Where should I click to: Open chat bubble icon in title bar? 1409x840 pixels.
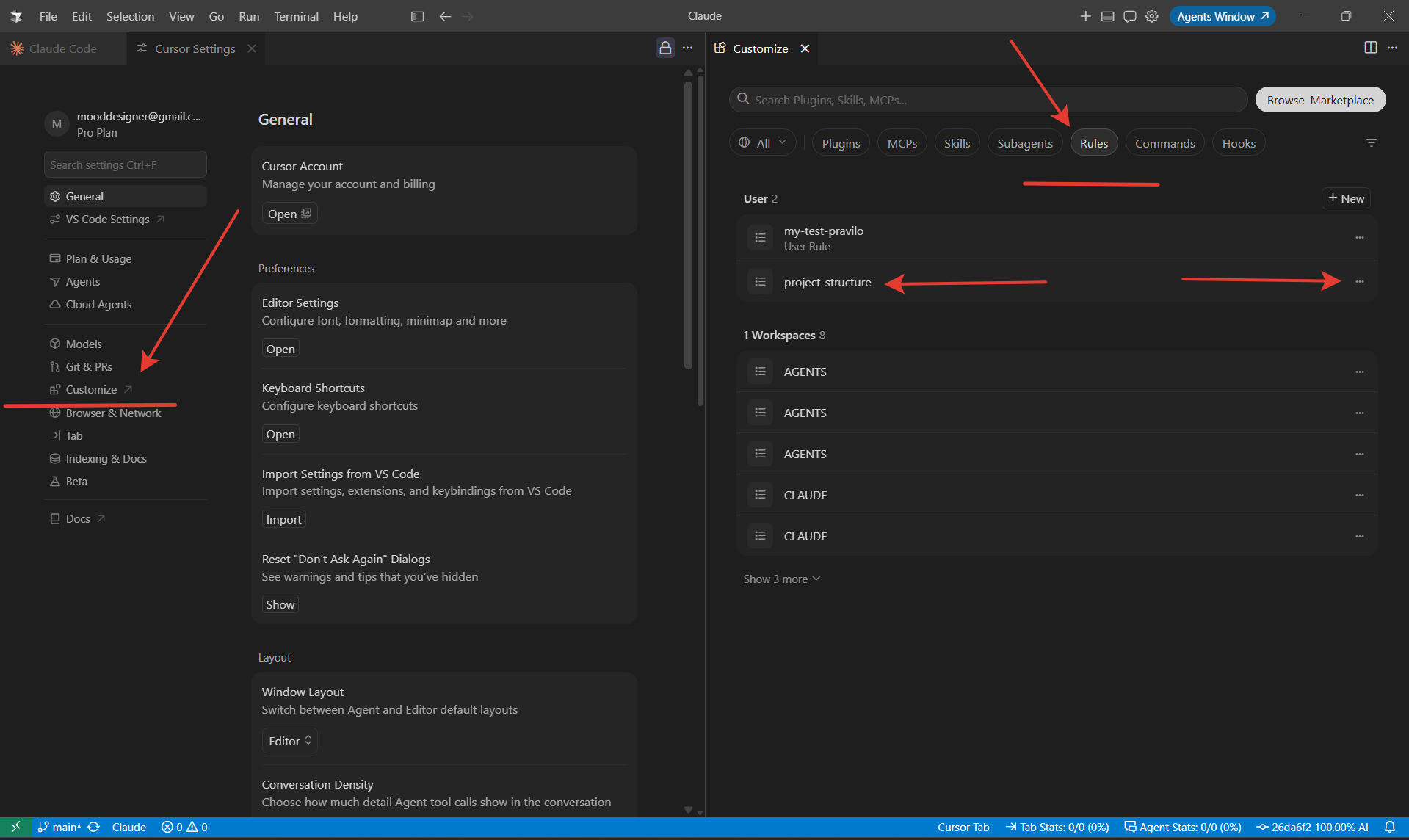(1129, 16)
